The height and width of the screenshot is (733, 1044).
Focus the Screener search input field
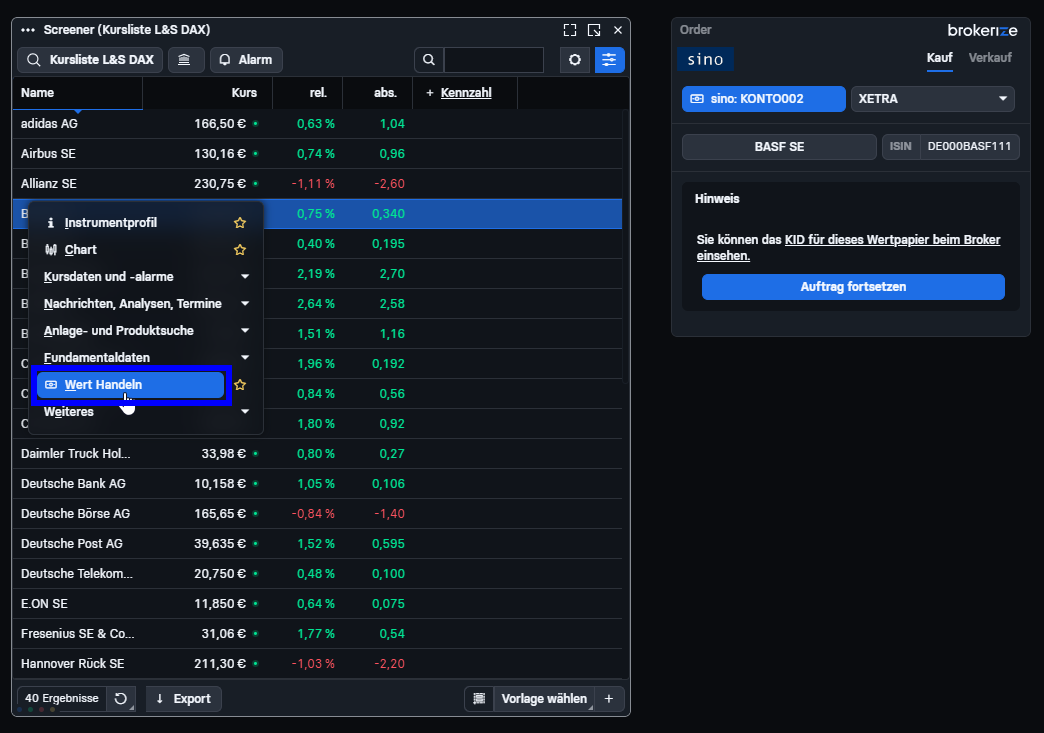pos(493,60)
